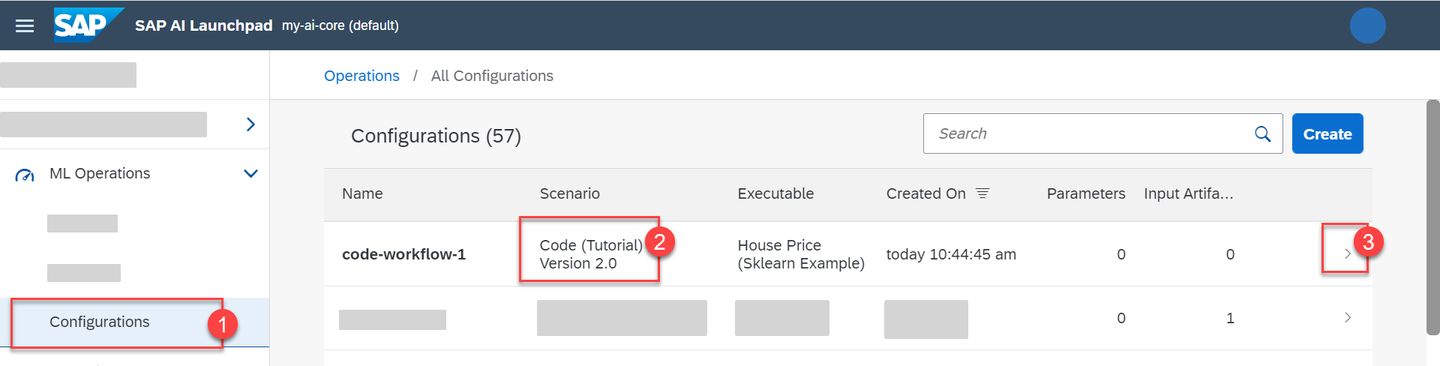This screenshot has width=1440, height=366.
Task: Click the All Configurations breadcrumb text
Action: (492, 76)
